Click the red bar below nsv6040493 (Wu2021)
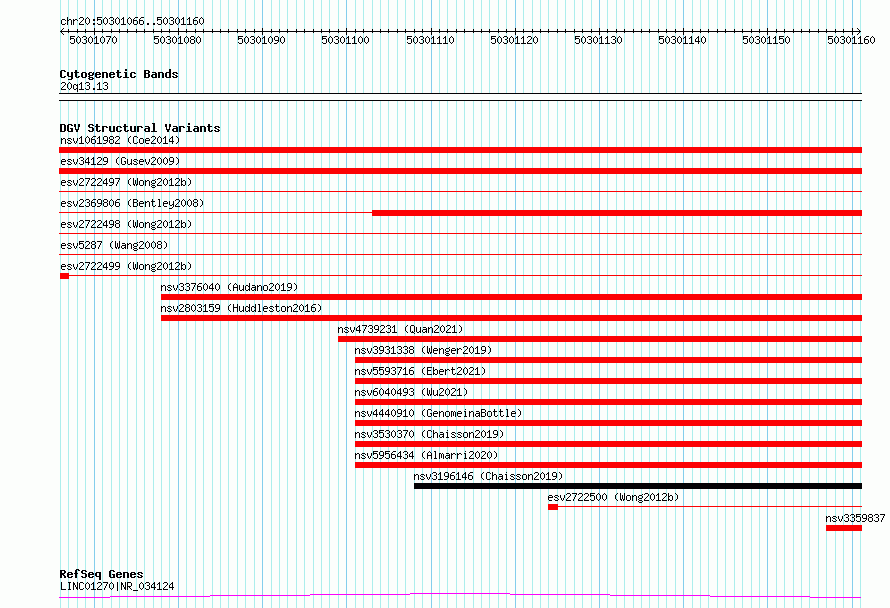 coord(608,402)
